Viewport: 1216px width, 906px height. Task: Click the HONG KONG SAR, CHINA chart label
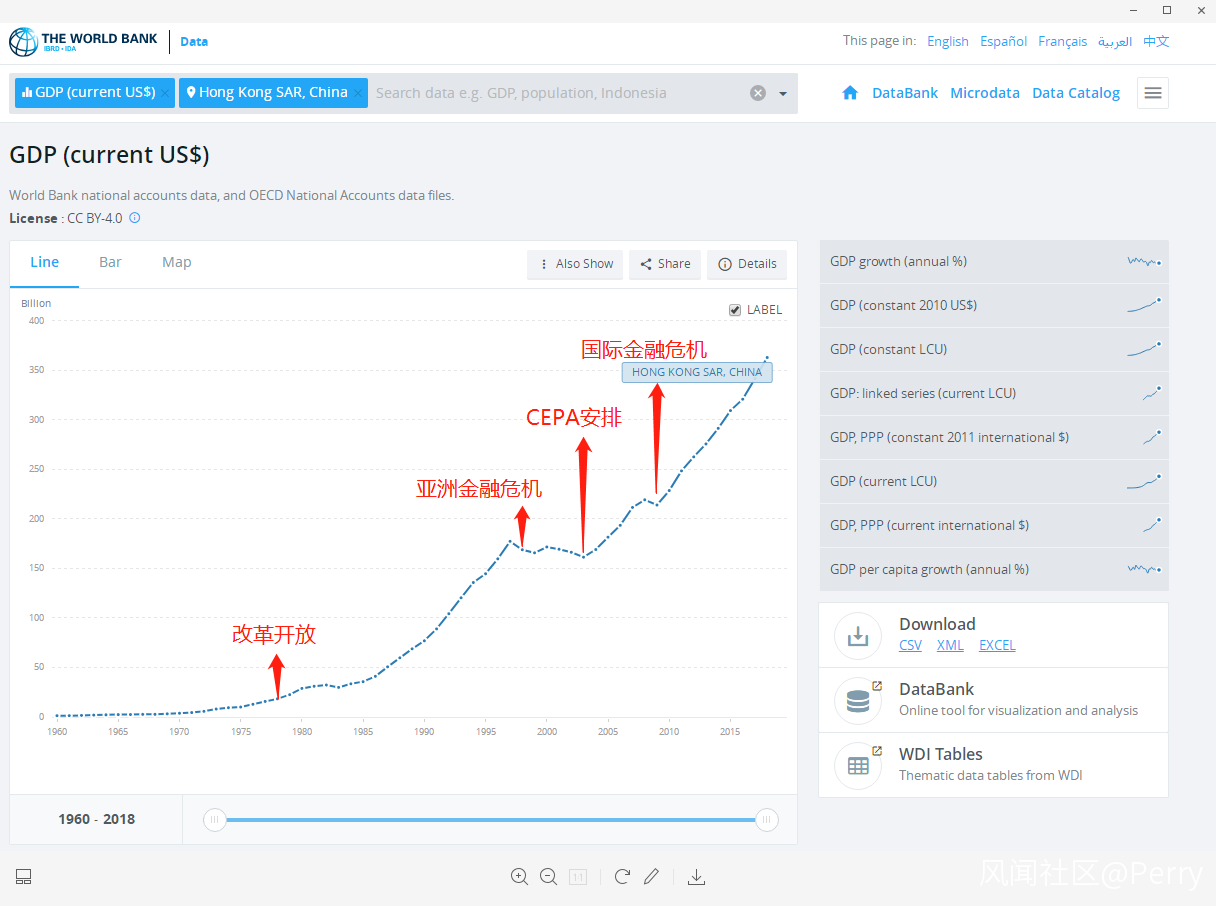click(697, 372)
